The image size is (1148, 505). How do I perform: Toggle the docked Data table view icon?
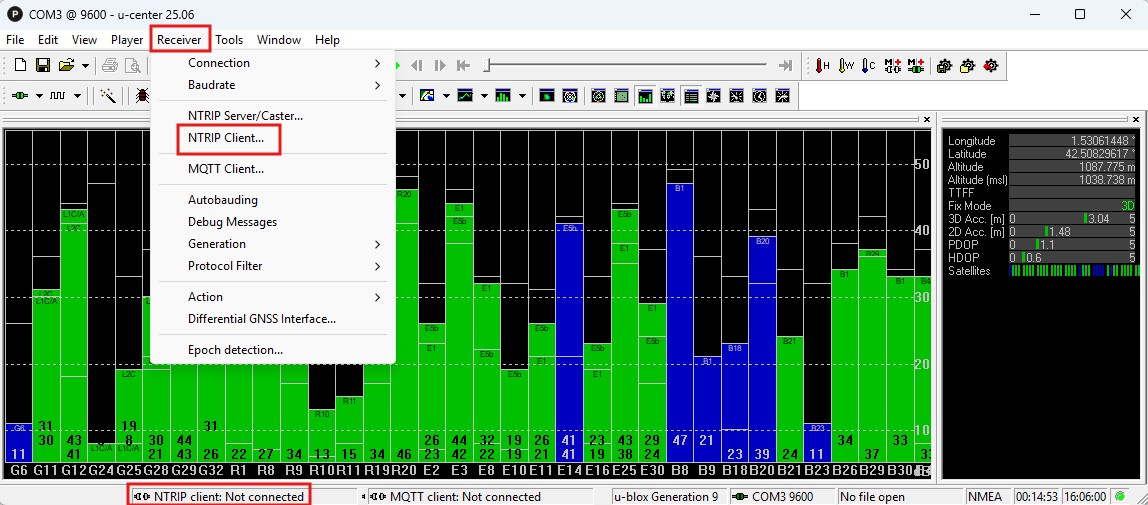(x=691, y=96)
